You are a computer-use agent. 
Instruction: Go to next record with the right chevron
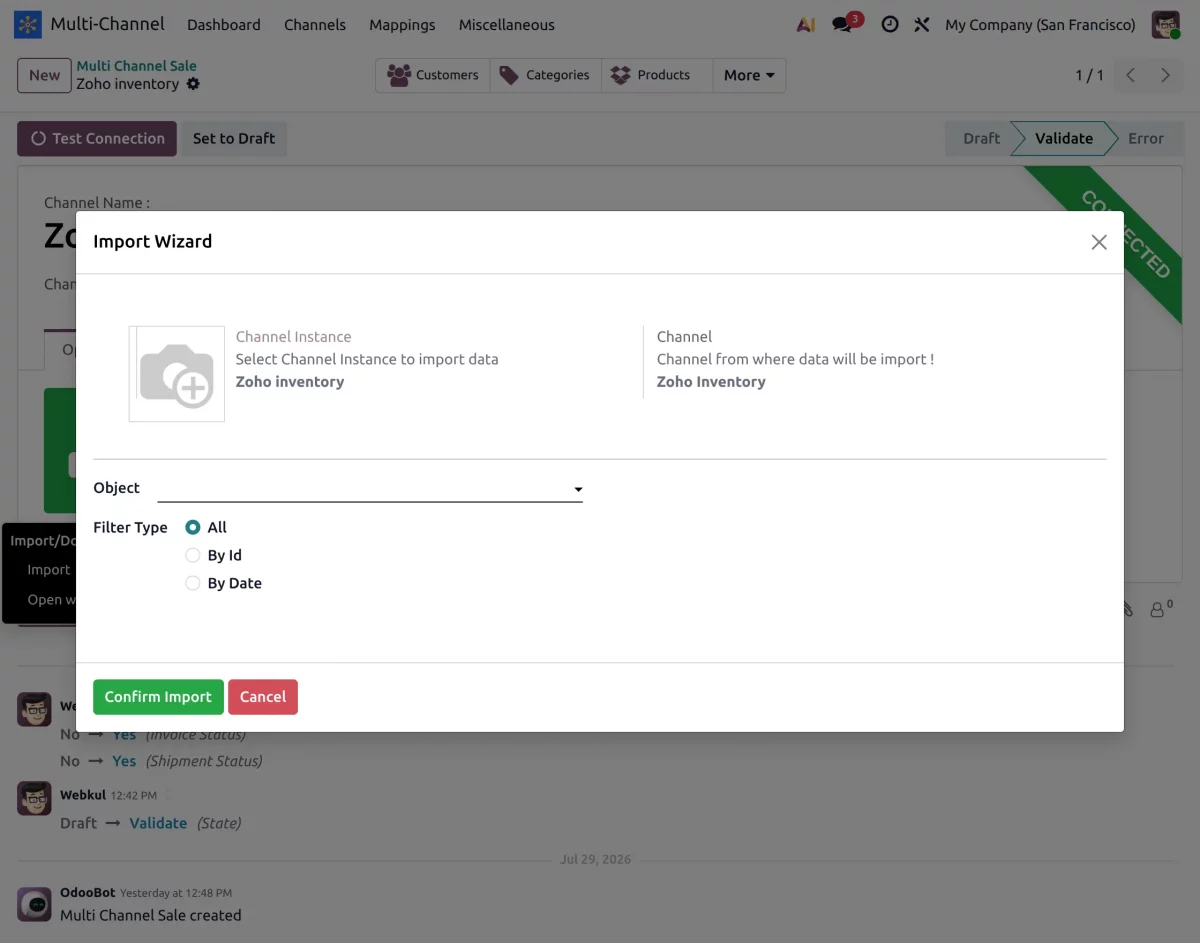(x=1165, y=75)
